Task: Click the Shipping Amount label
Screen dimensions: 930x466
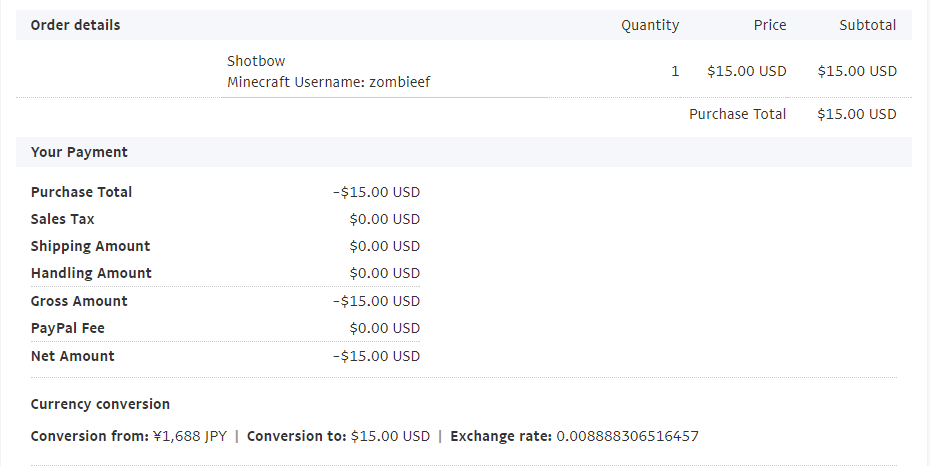Action: pos(90,246)
